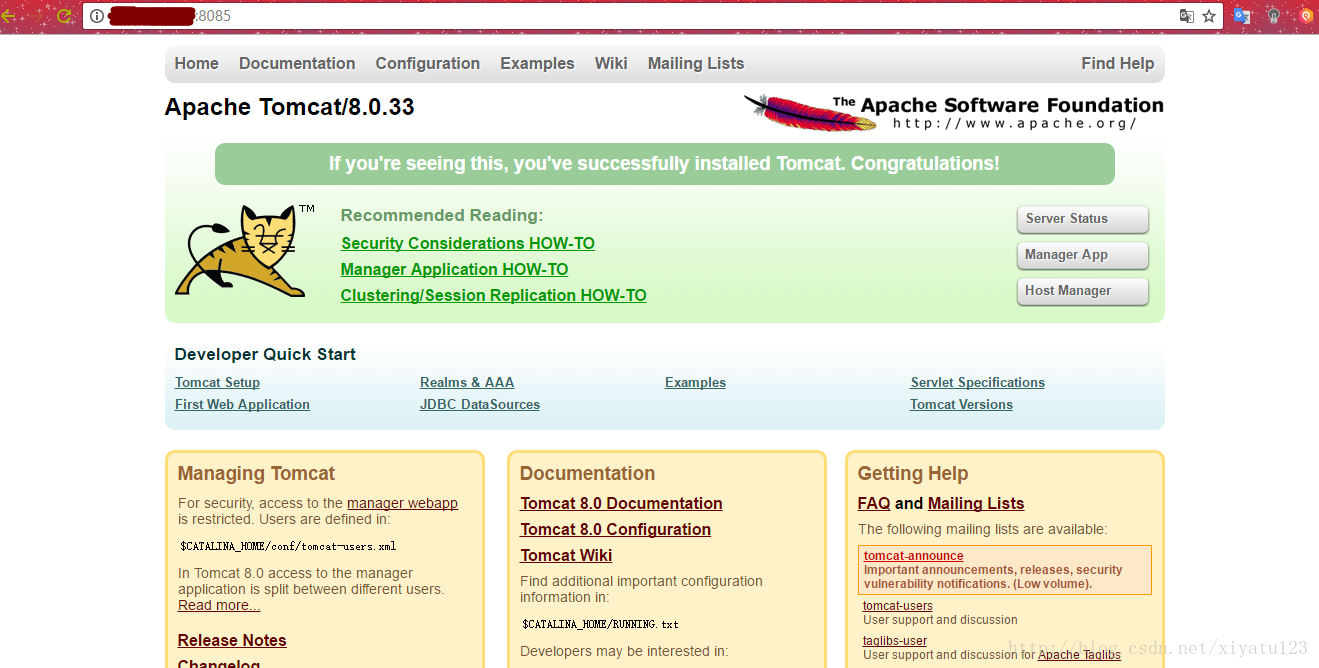The width and height of the screenshot is (1319, 668).
Task: Click the $CATALINA_HOME/RUNNING.txt path text
Action: 600,624
